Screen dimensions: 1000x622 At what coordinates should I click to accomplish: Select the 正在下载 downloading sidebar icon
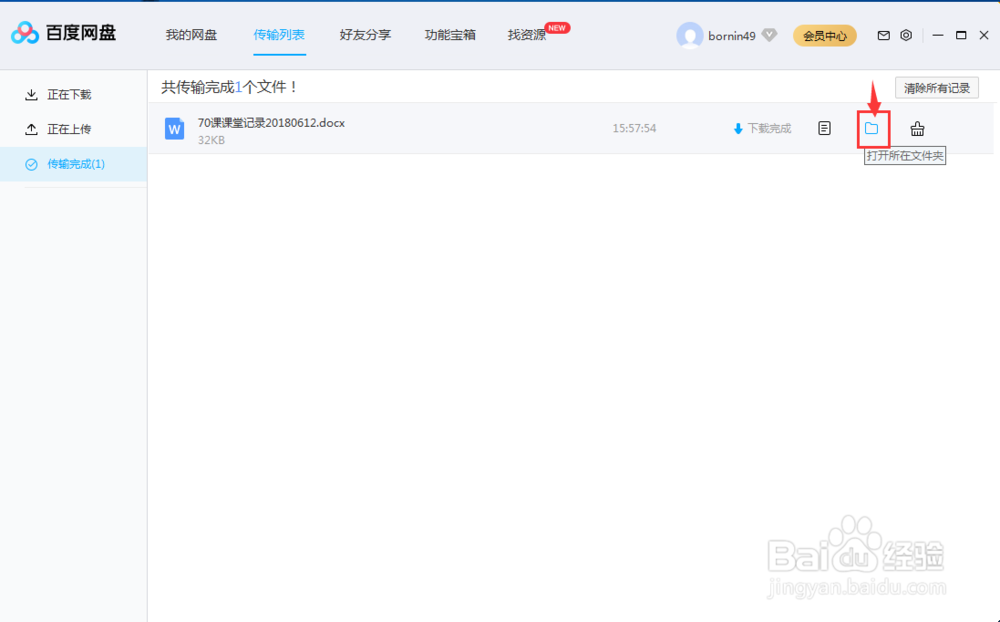pos(30,94)
